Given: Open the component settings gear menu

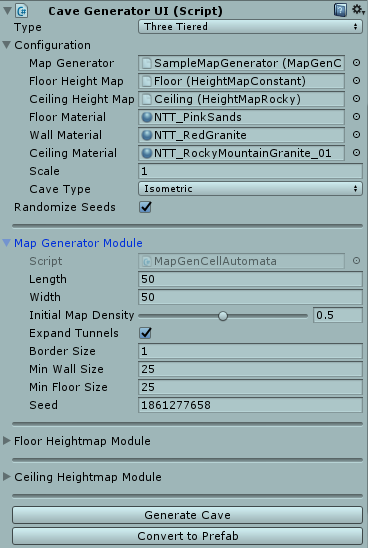Looking at the screenshot, I should coord(358,10).
